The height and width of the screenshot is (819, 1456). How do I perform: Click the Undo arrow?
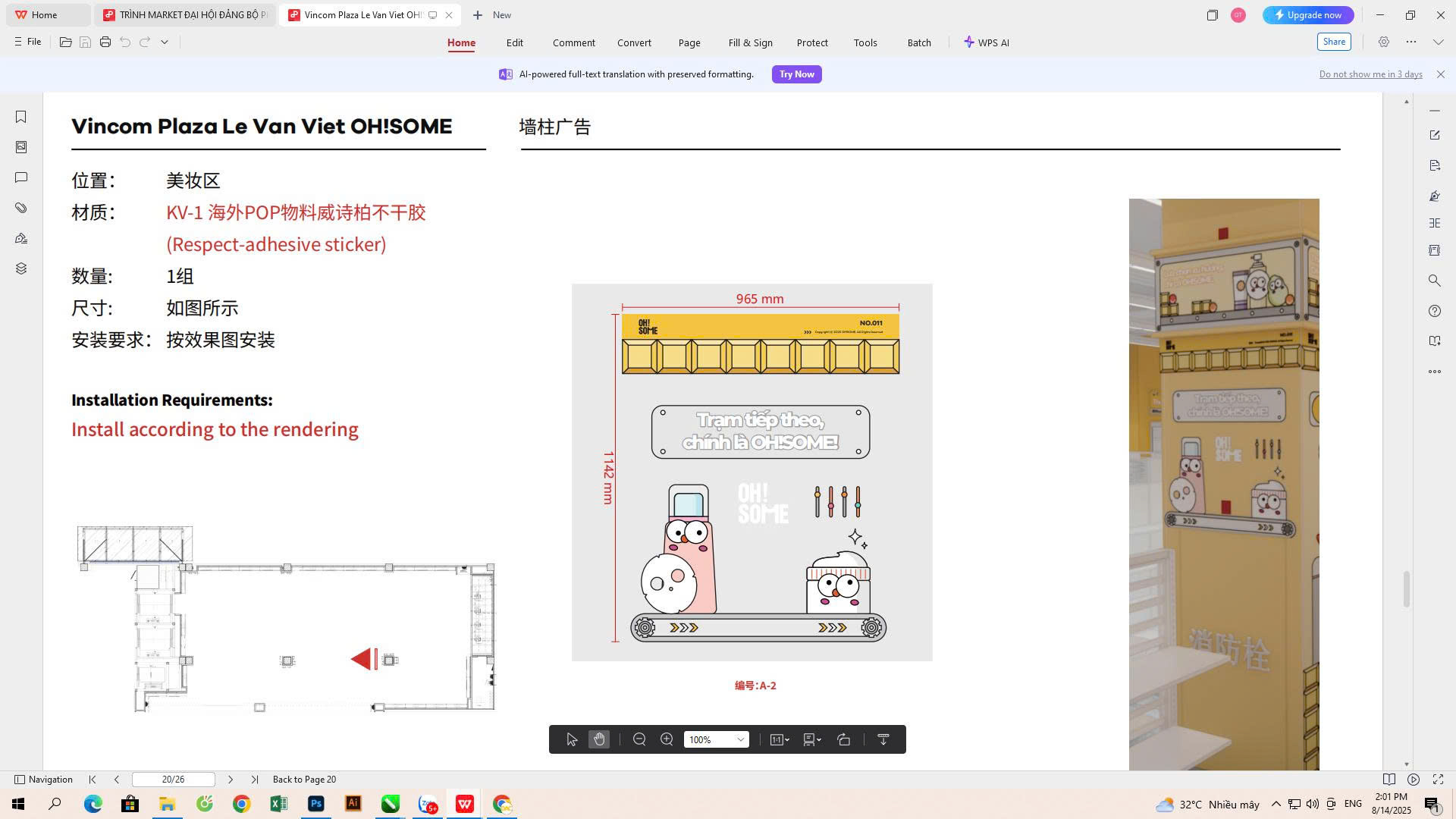pyautogui.click(x=125, y=42)
